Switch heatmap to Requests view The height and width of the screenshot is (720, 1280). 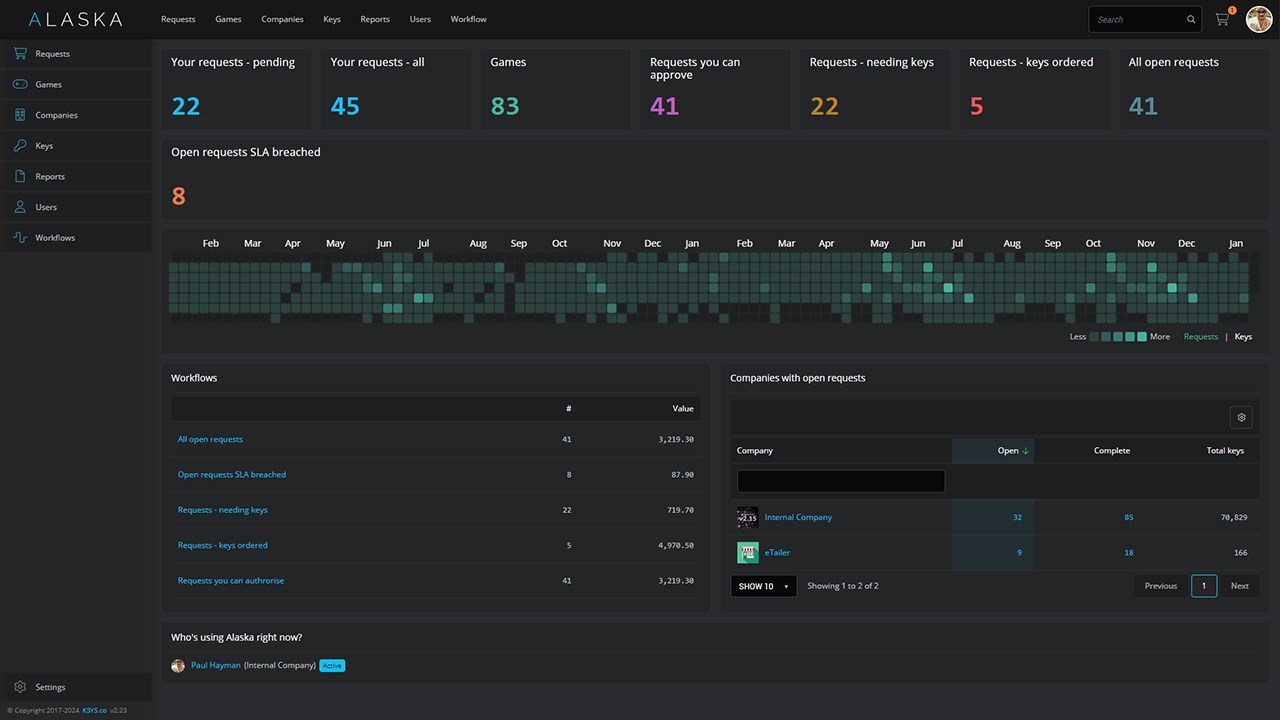[x=1200, y=337]
